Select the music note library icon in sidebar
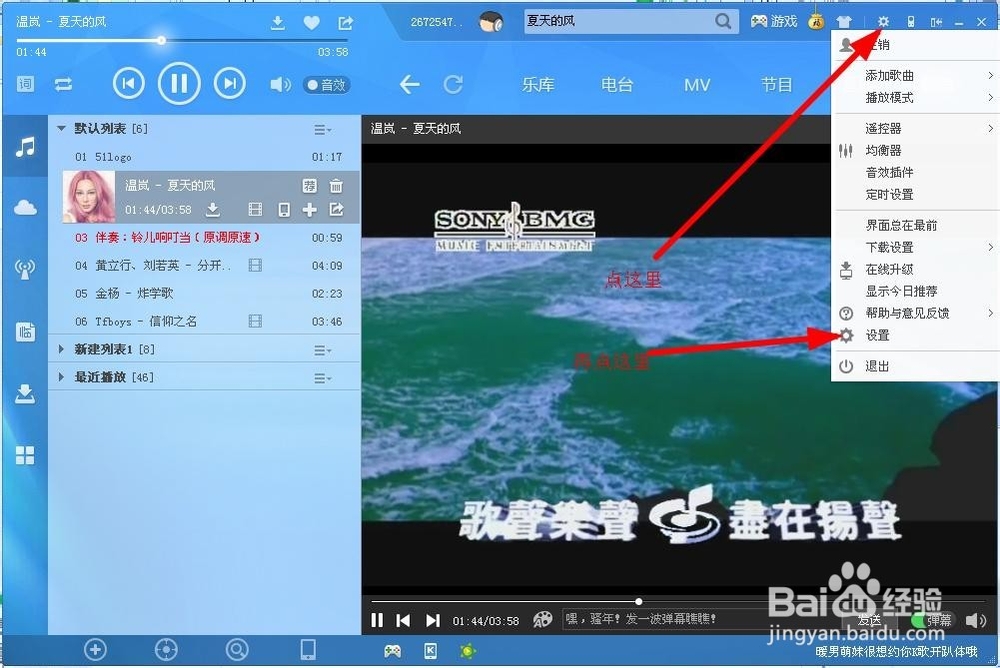Screen dimensions: 1000x668 click(24, 147)
